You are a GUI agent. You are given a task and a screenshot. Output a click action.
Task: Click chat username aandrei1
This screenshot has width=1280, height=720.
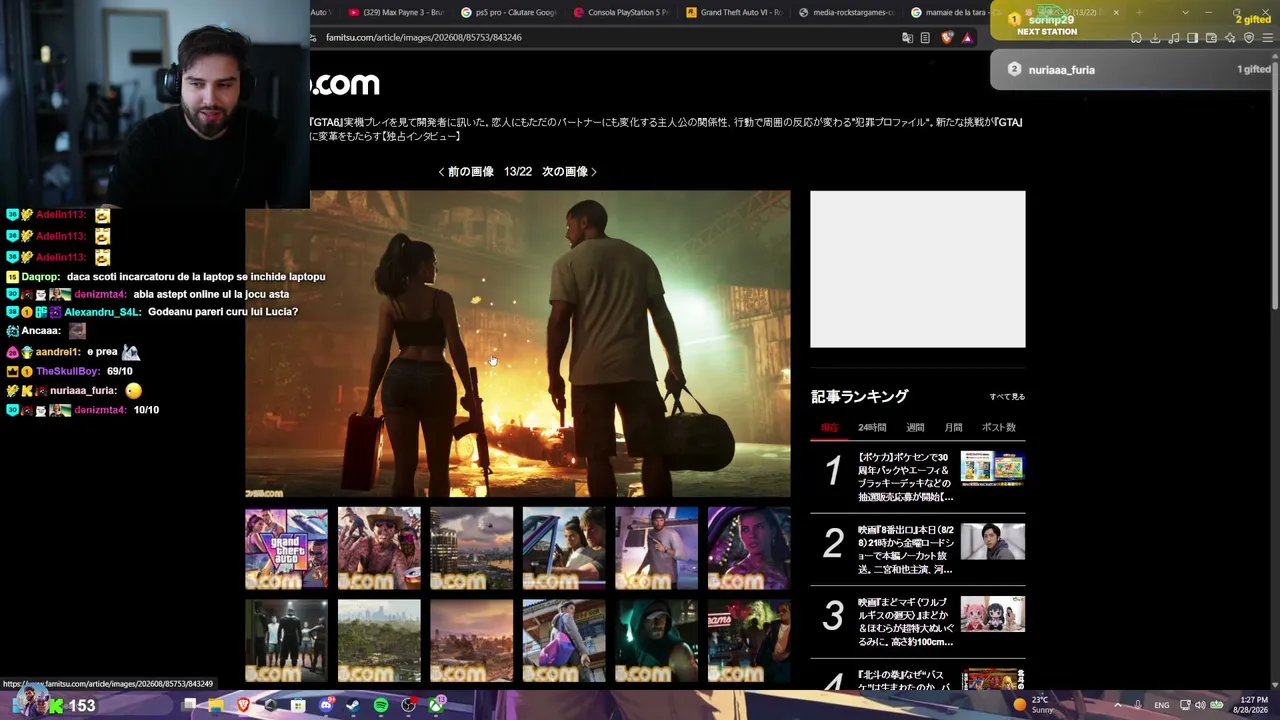click(56, 352)
